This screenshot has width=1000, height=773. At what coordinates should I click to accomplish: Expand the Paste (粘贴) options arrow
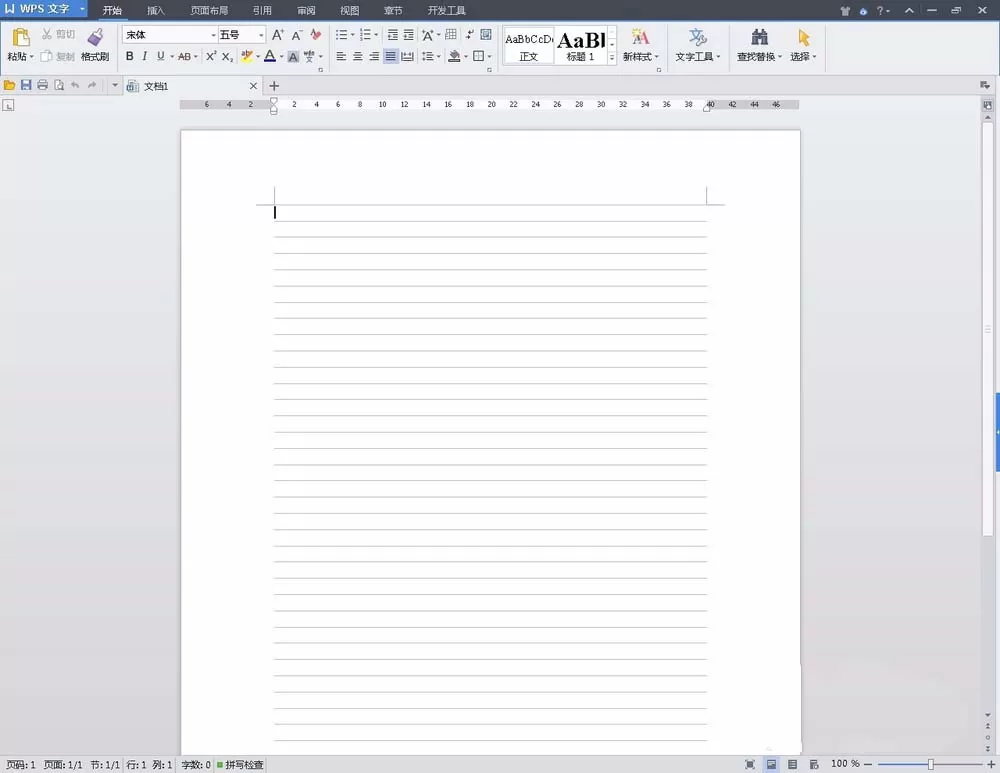32,57
